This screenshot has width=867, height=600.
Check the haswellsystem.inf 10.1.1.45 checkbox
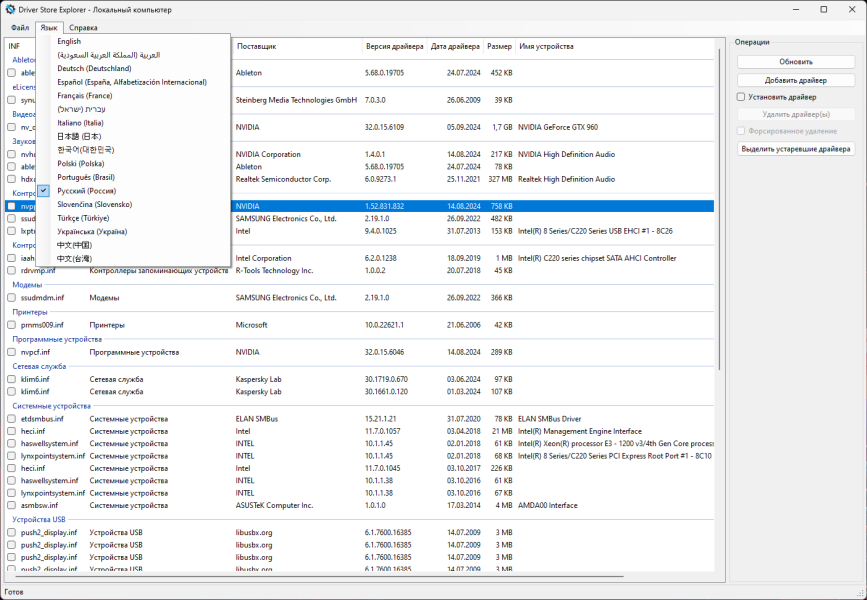(x=12, y=444)
